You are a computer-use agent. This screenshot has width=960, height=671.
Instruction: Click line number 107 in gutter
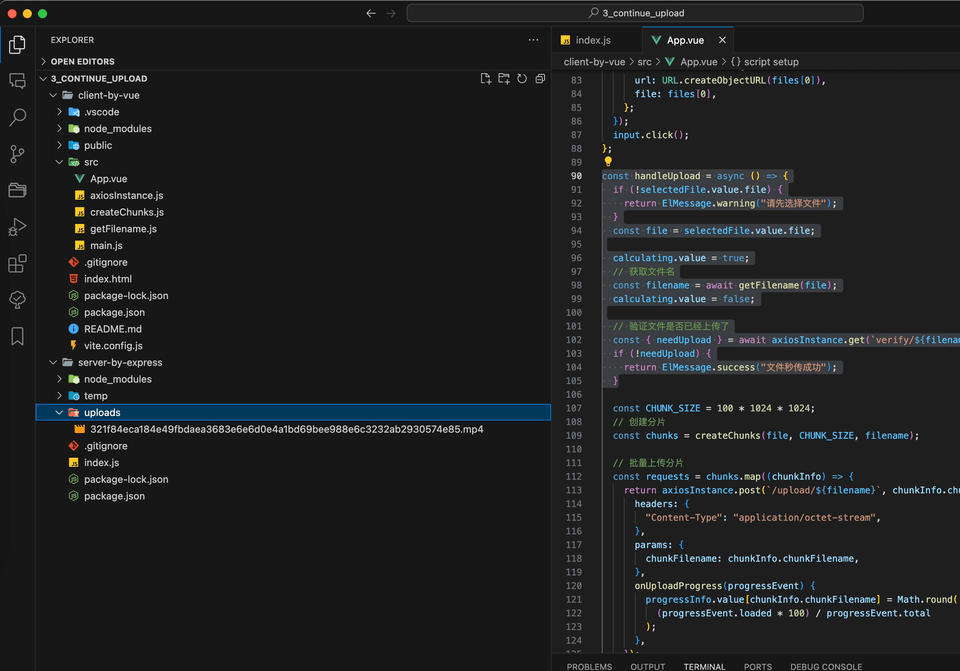tap(574, 408)
